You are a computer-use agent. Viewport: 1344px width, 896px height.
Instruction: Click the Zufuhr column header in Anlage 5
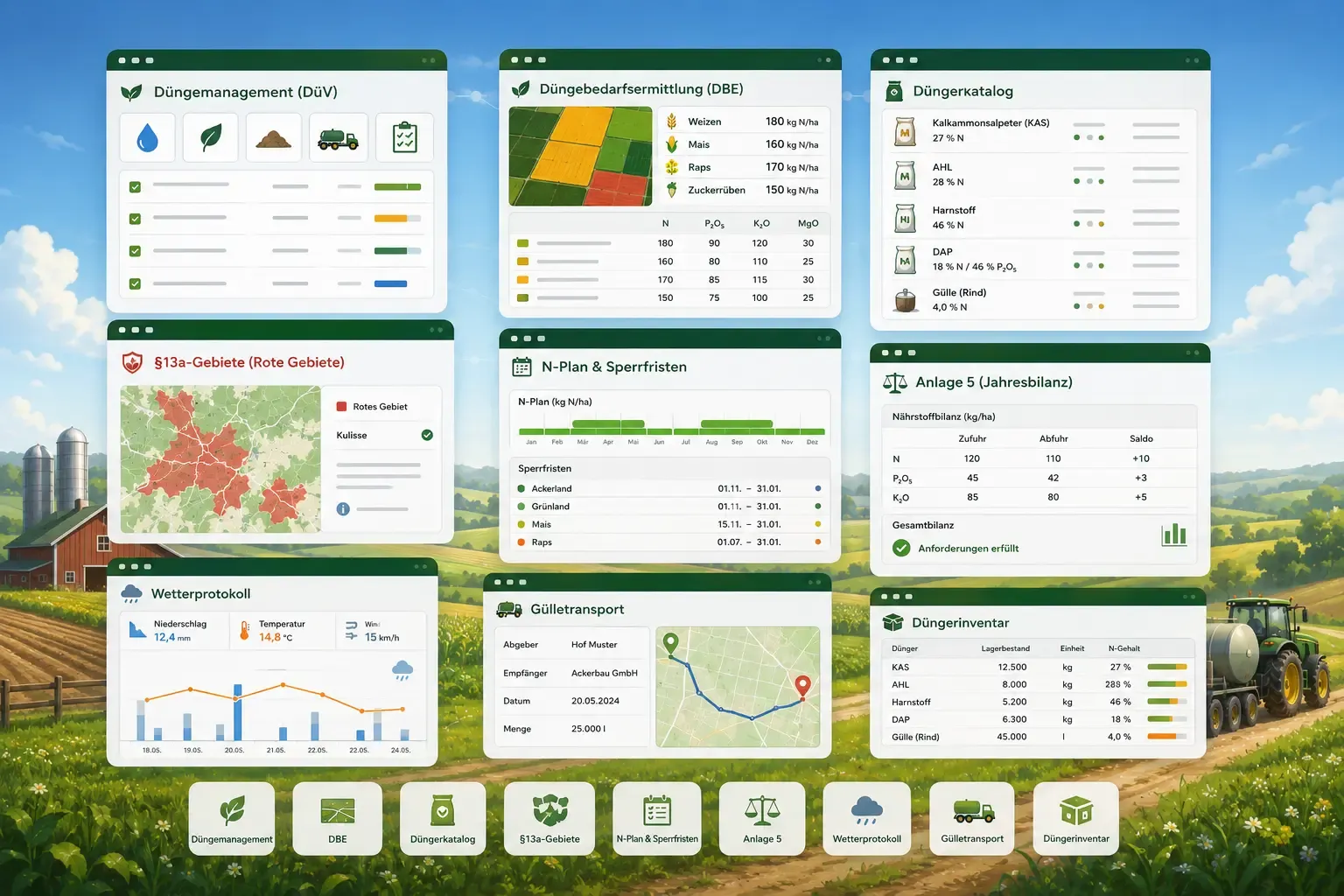(972, 438)
